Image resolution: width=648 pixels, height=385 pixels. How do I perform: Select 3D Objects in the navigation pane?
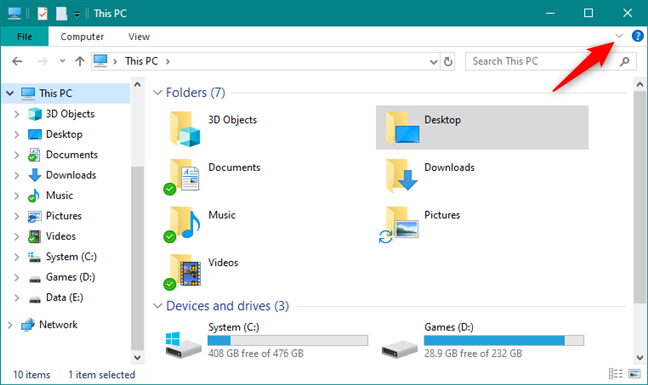[x=70, y=114]
